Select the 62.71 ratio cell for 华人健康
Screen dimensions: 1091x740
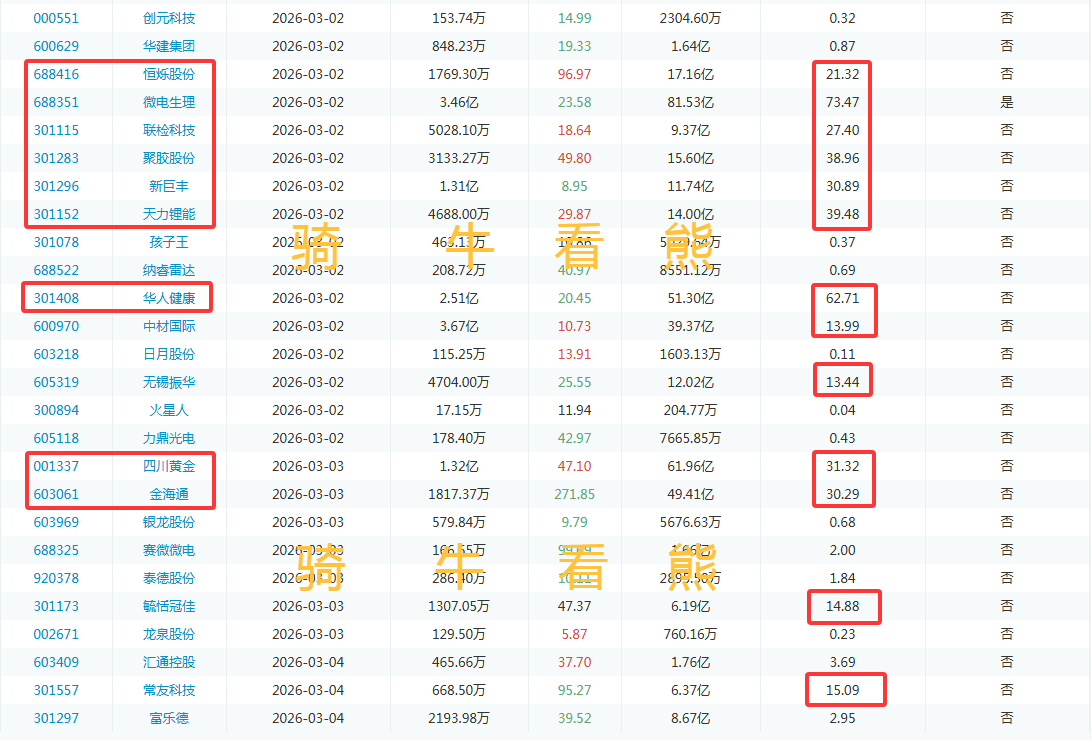click(843, 298)
